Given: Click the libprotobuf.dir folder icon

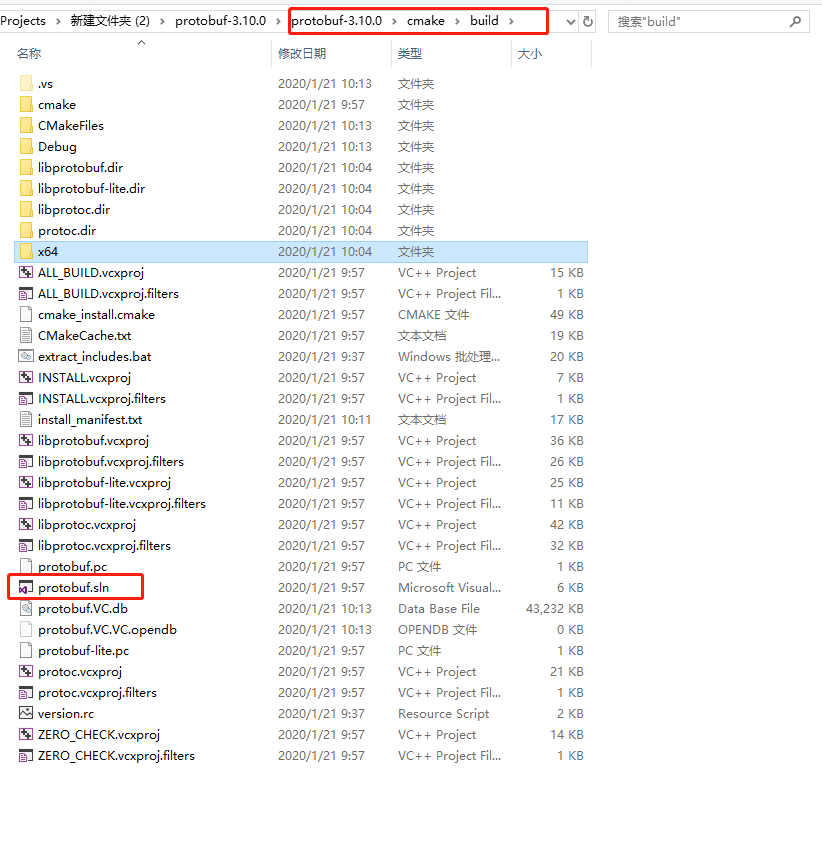Looking at the screenshot, I should point(26,167).
